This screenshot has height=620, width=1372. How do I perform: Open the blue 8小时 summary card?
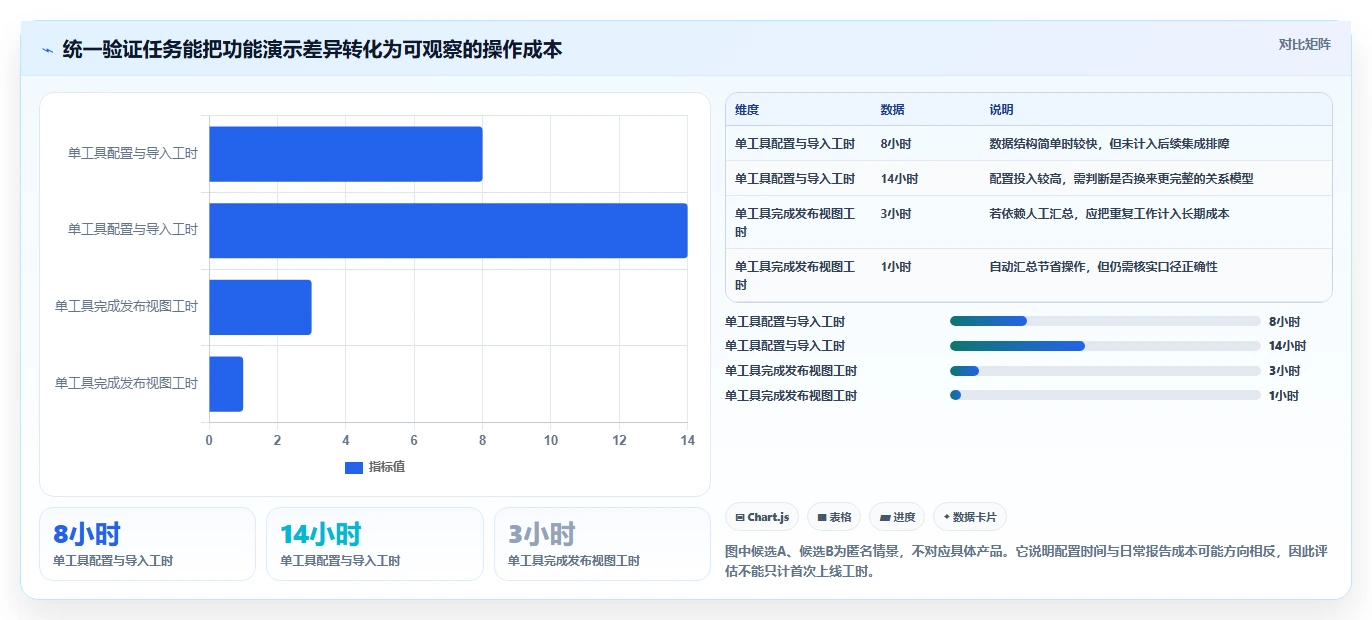(148, 544)
